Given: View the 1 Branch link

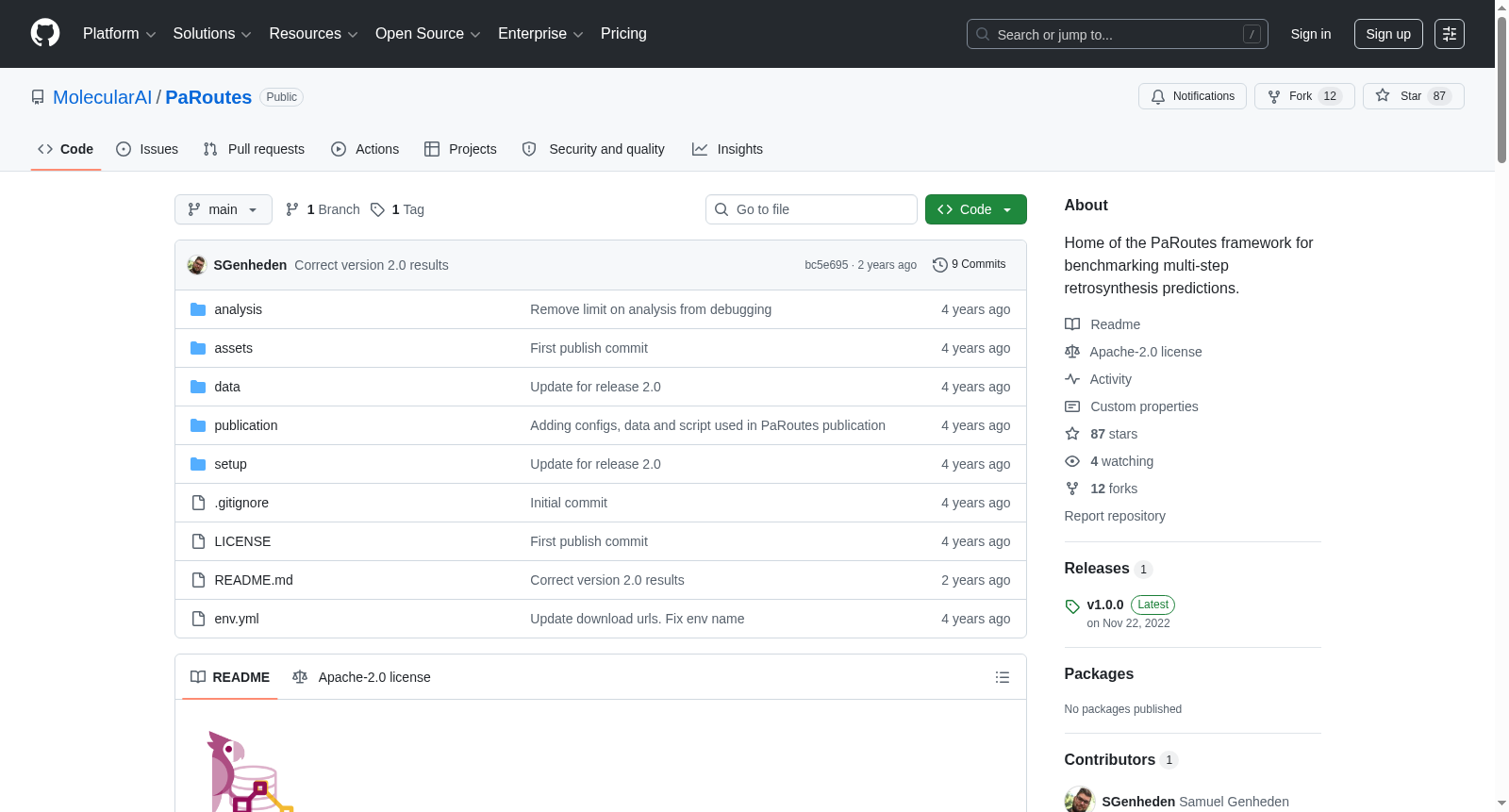Looking at the screenshot, I should pos(323,209).
